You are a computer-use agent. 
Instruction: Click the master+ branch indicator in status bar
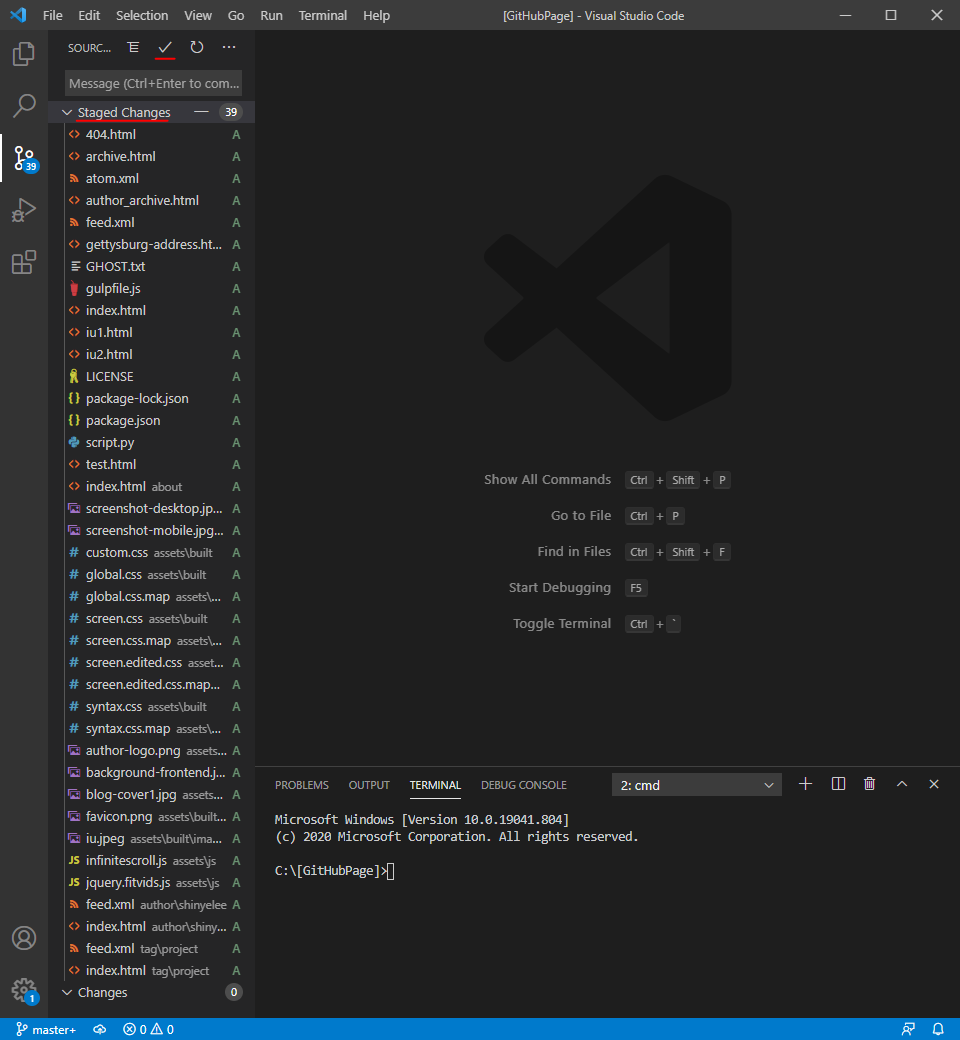(46, 1029)
